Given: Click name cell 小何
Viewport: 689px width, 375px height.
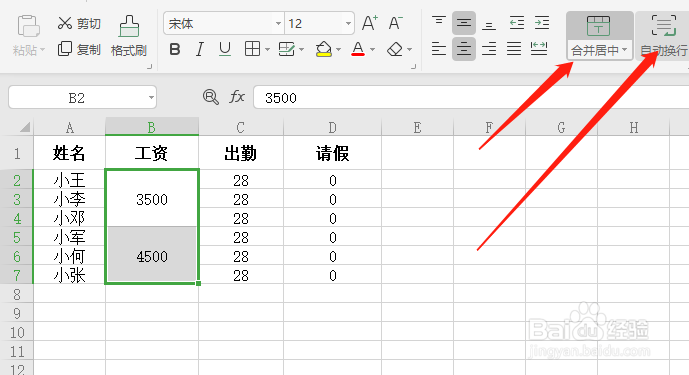Looking at the screenshot, I should tap(69, 255).
